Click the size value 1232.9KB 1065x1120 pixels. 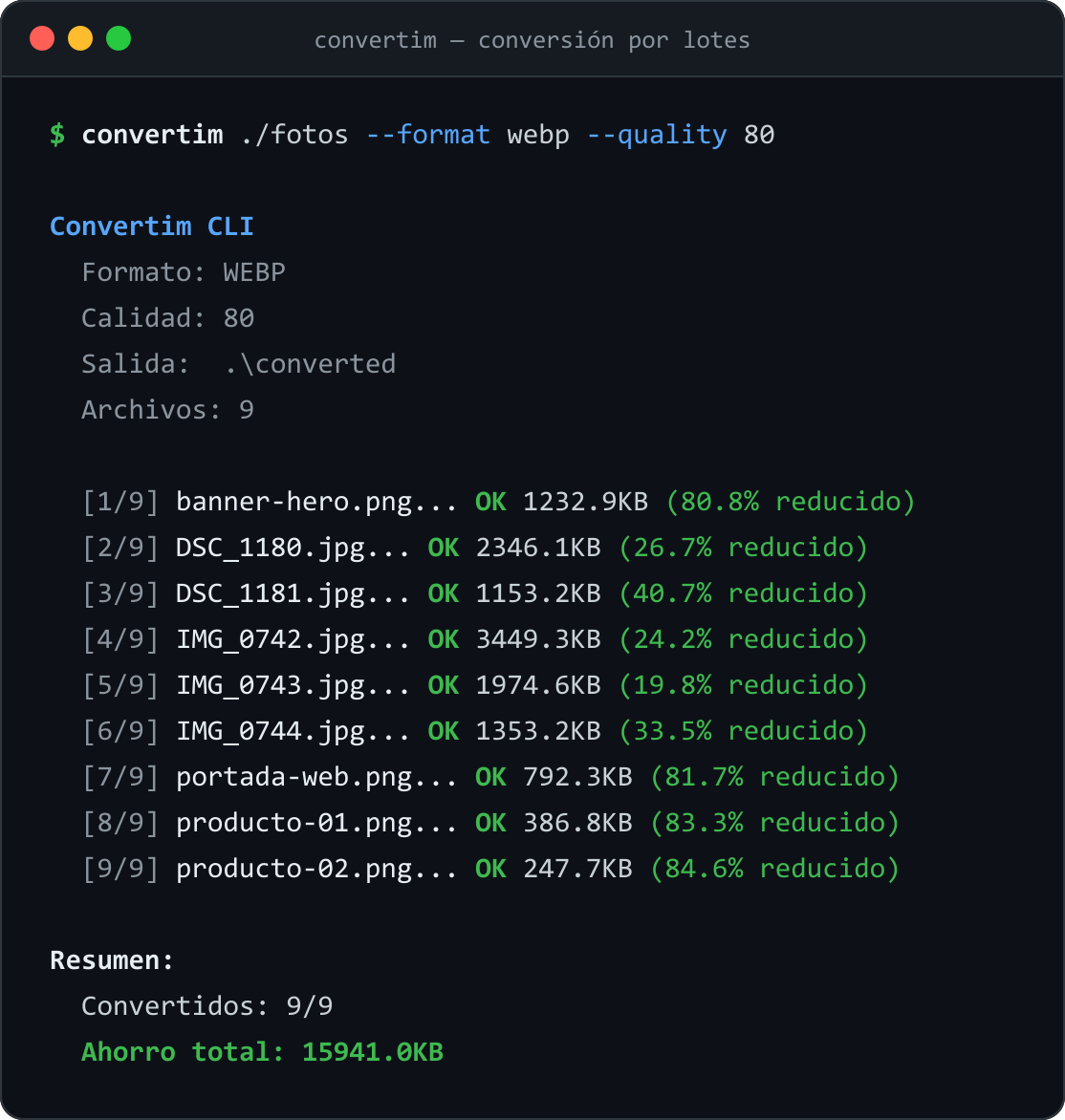tap(586, 502)
